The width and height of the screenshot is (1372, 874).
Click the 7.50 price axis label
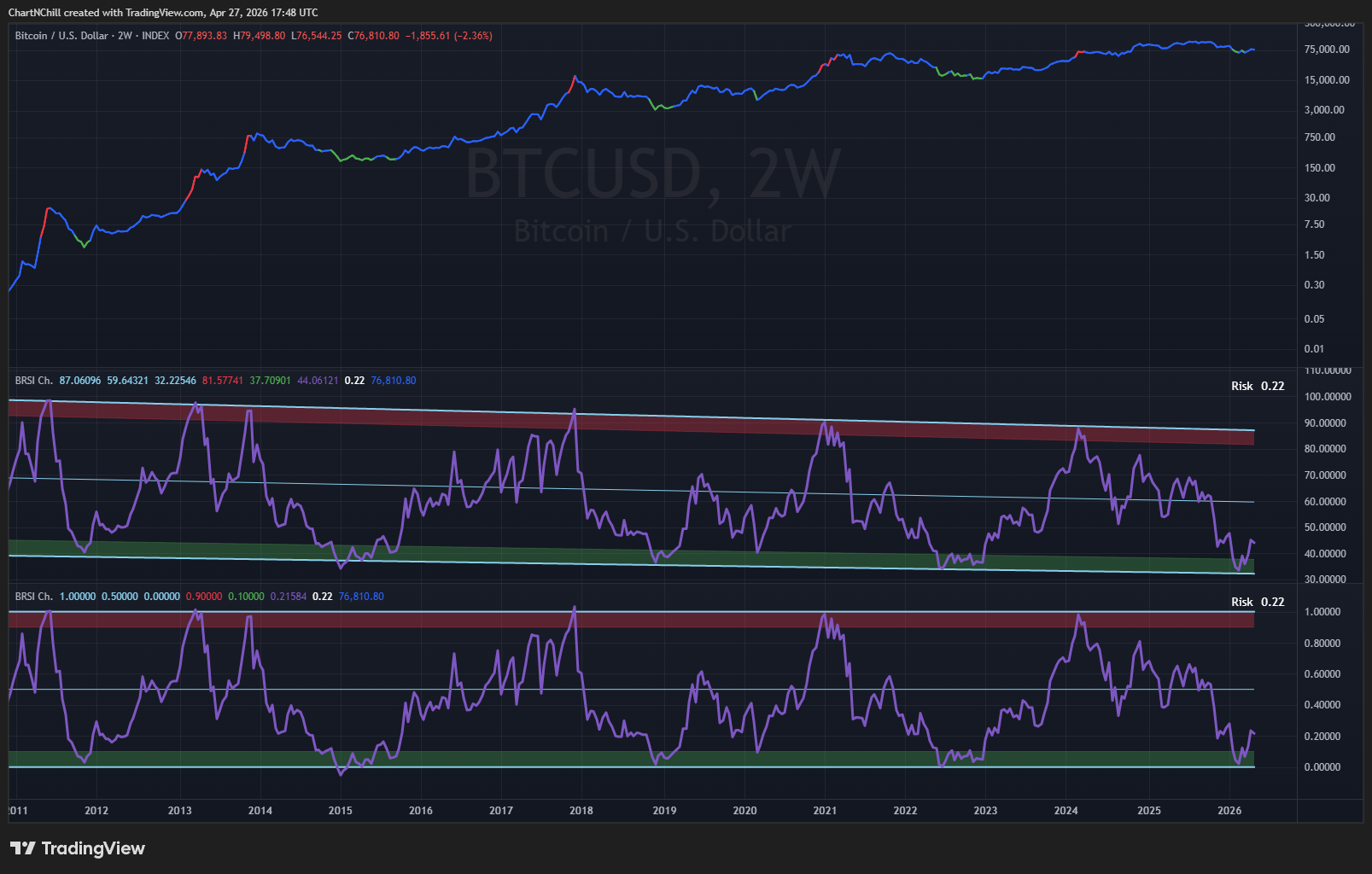[1315, 224]
